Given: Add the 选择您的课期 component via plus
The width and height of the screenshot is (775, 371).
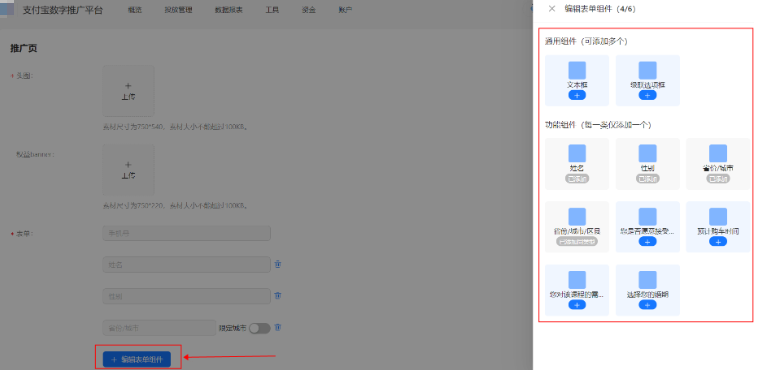Looking at the screenshot, I should click(x=647, y=305).
